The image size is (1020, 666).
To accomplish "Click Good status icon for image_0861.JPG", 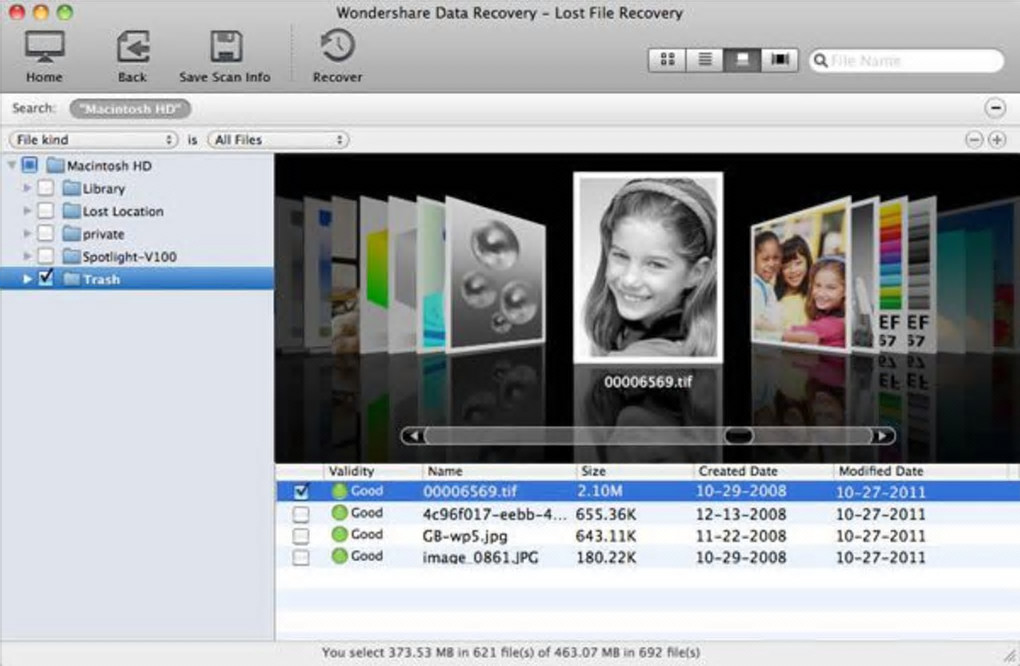I will coord(339,556).
